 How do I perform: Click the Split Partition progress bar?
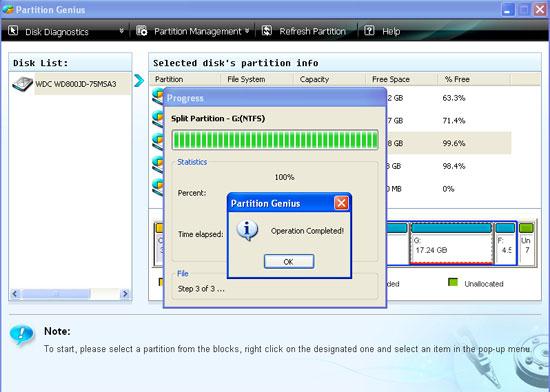tap(275, 140)
